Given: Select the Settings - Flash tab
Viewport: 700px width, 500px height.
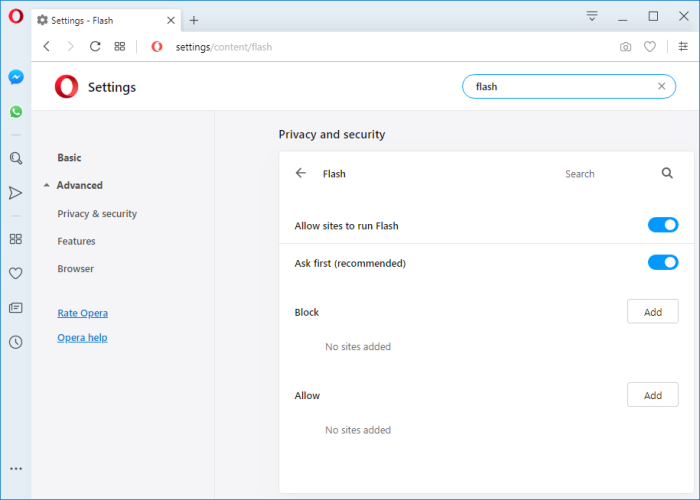Looking at the screenshot, I should pyautogui.click(x=106, y=21).
